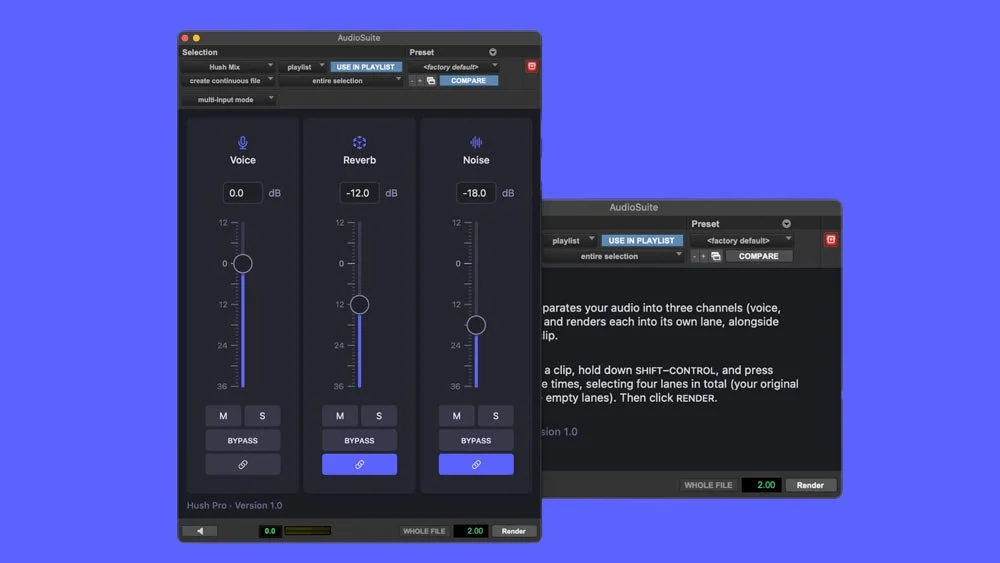The image size is (1000, 563).
Task: Click the Noise fader knob
Action: pyautogui.click(x=476, y=325)
